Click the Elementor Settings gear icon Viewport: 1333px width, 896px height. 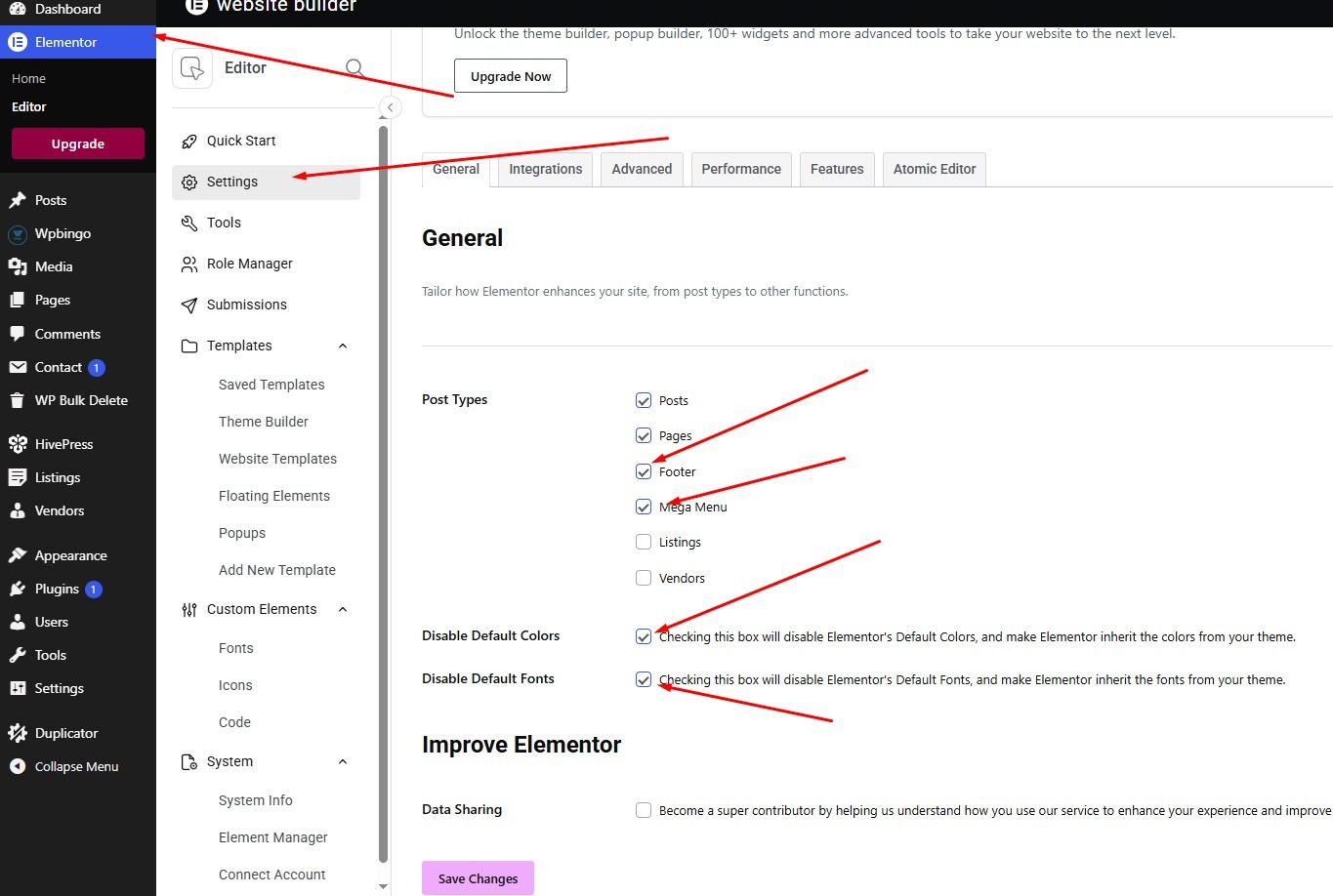pyautogui.click(x=189, y=183)
